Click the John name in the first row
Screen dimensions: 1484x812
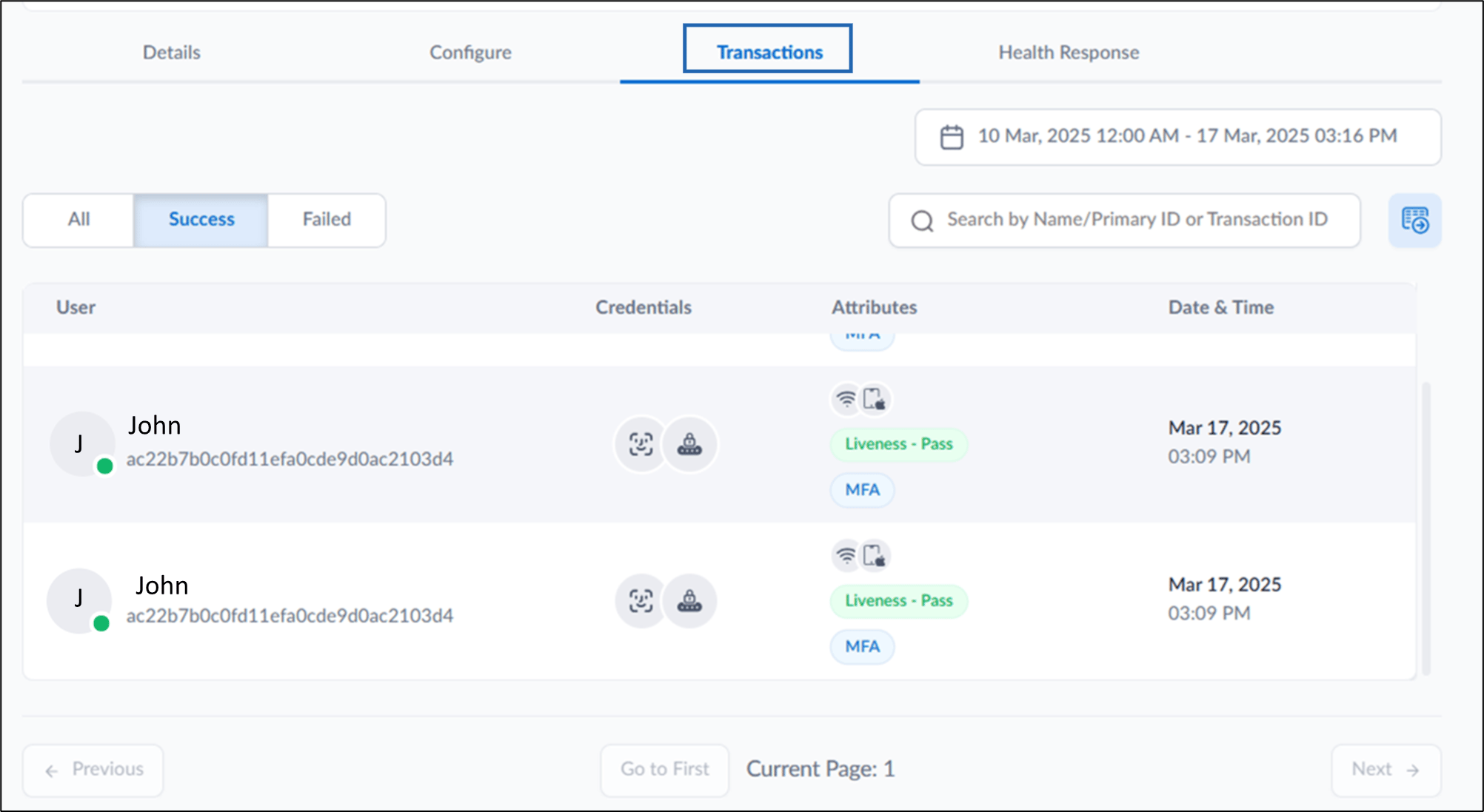coord(155,426)
